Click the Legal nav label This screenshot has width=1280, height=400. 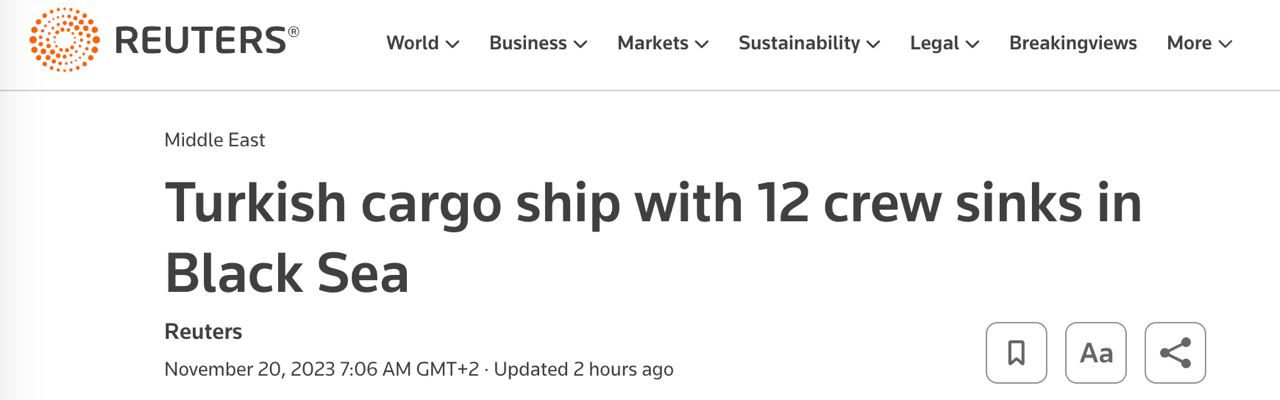click(935, 43)
